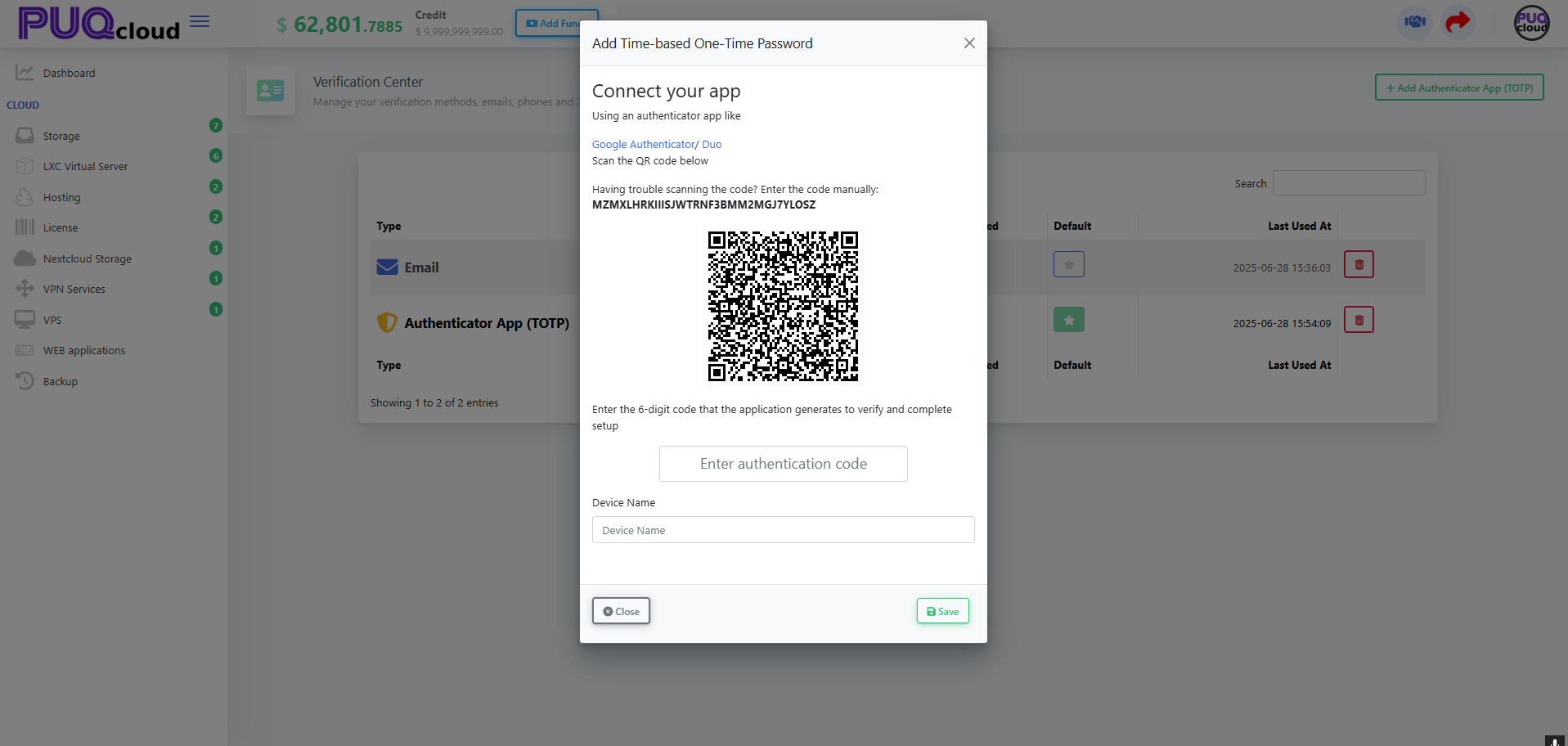
Task: Click the LXC Virtual Server cube icon
Action: [25, 166]
